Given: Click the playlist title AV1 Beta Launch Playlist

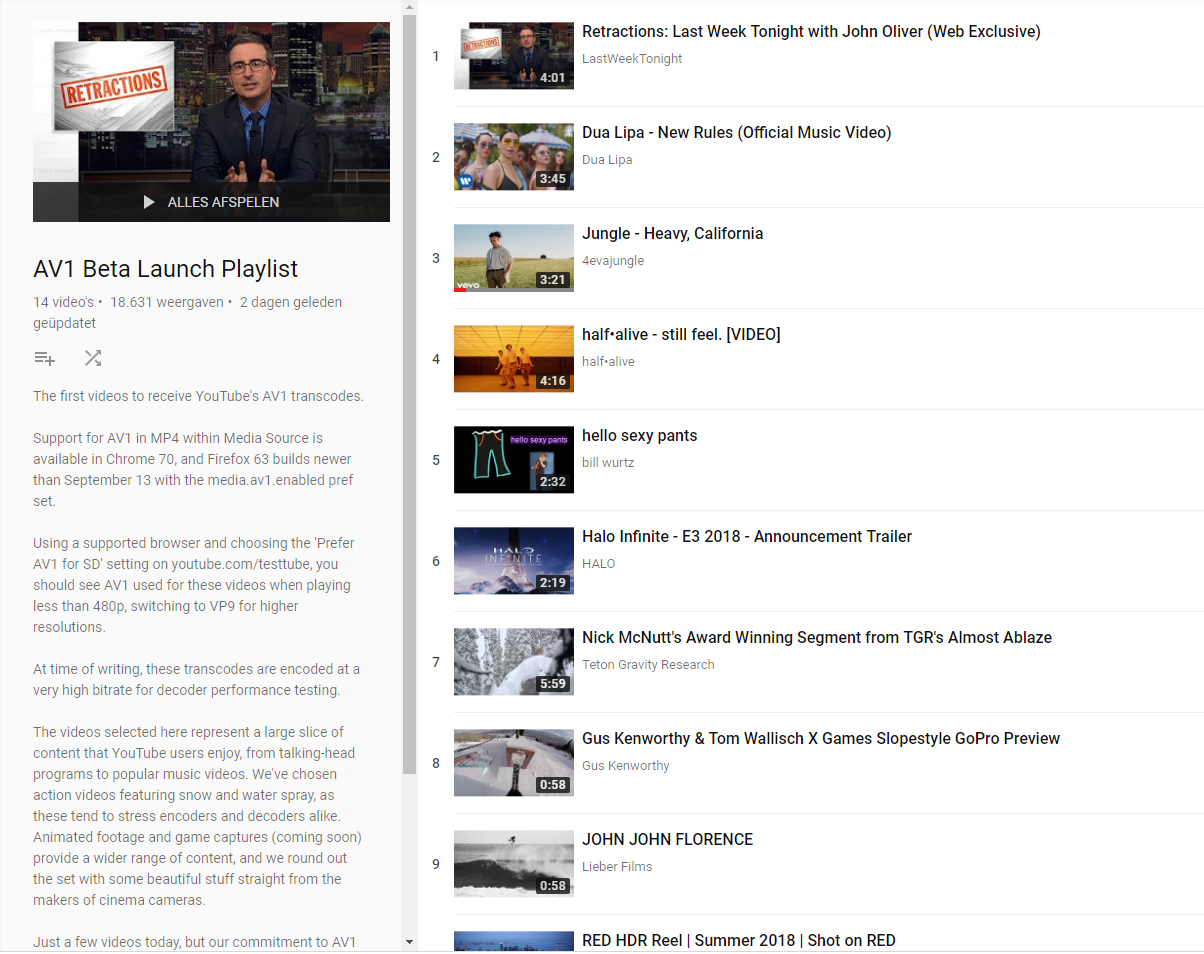Looking at the screenshot, I should pos(166,269).
